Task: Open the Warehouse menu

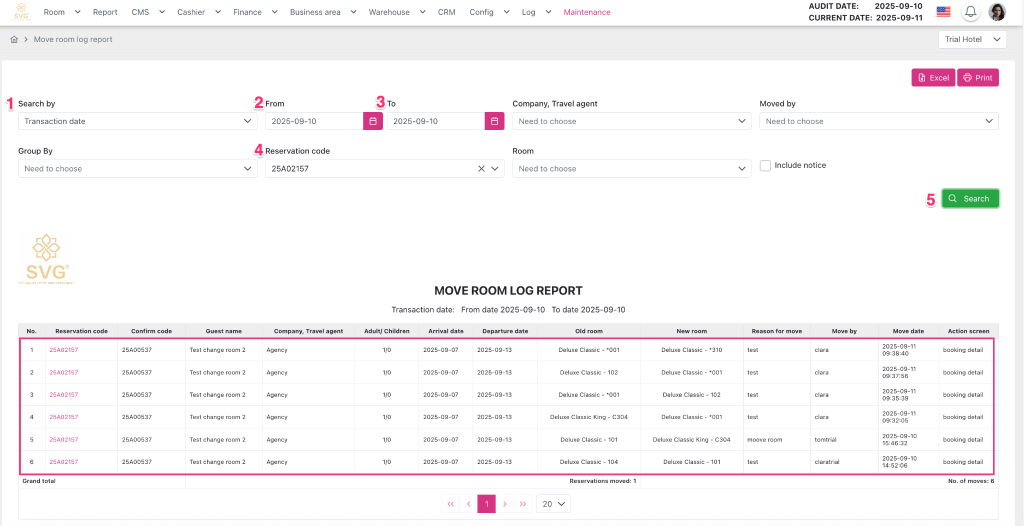Action: pos(394,13)
